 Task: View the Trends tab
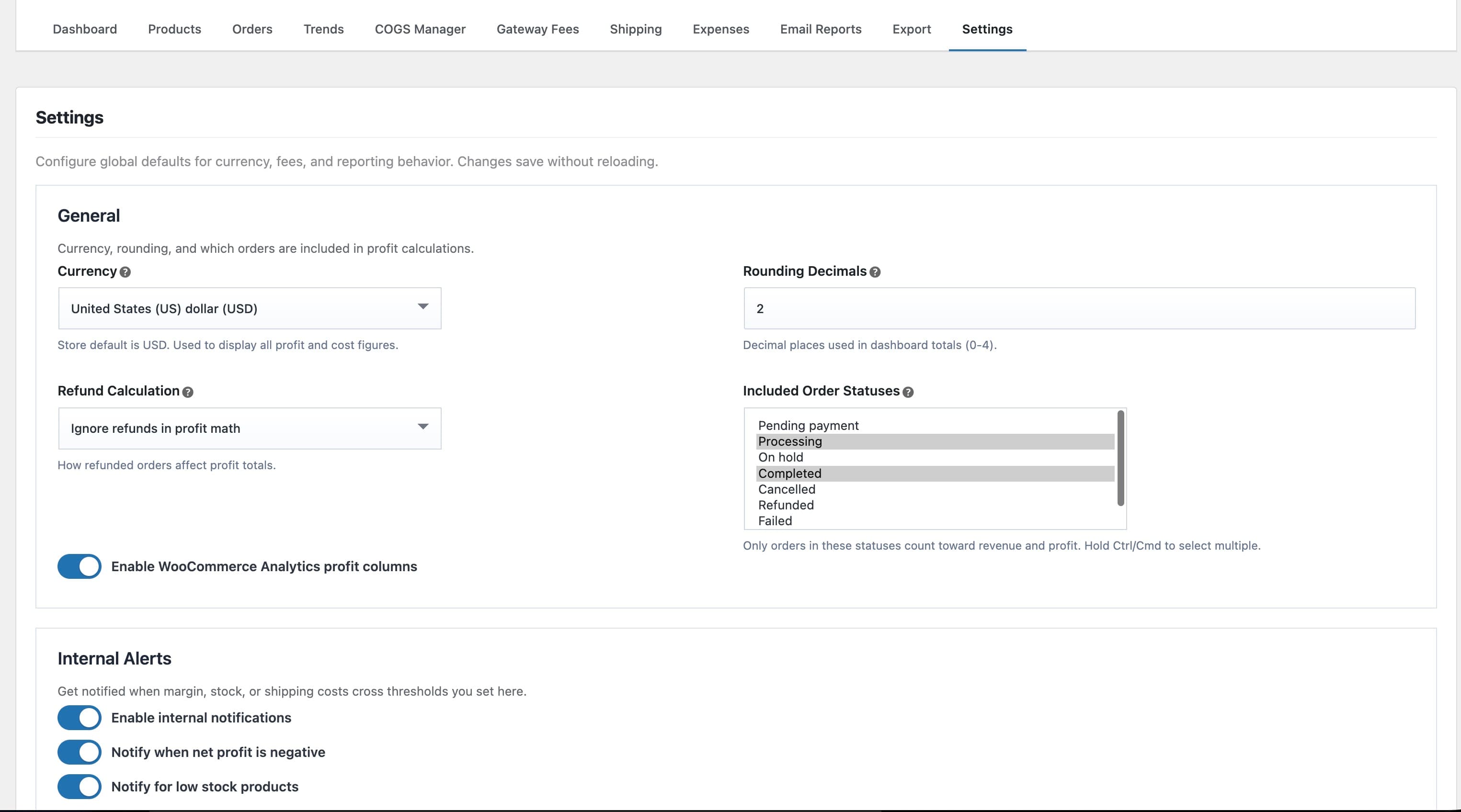[324, 29]
